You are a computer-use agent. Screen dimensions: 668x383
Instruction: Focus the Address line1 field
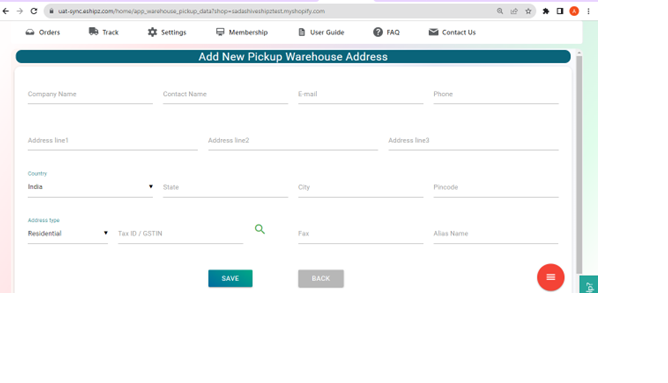tap(112, 141)
